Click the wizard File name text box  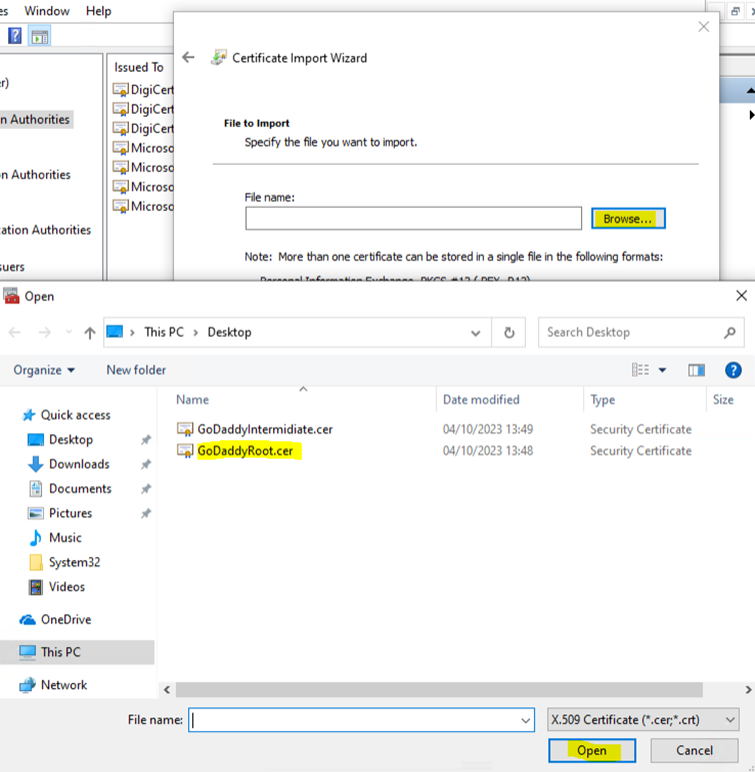413,218
